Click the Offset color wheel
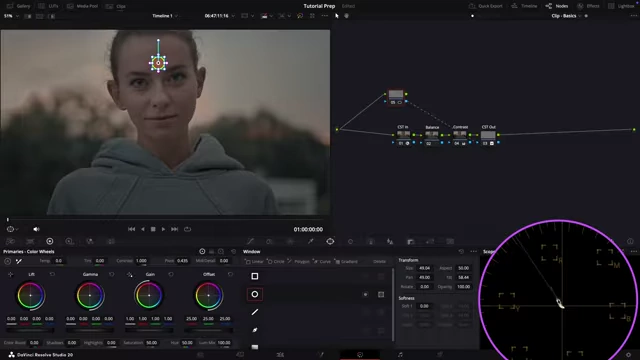The image size is (640, 360). point(209,296)
